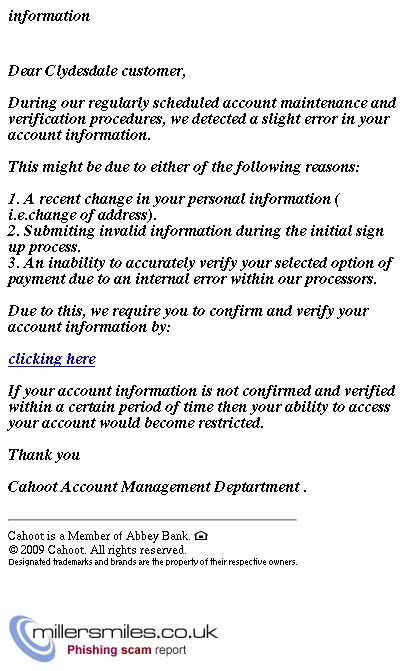Click the Cahoot Account Management Department signature

pyautogui.click(x=157, y=487)
